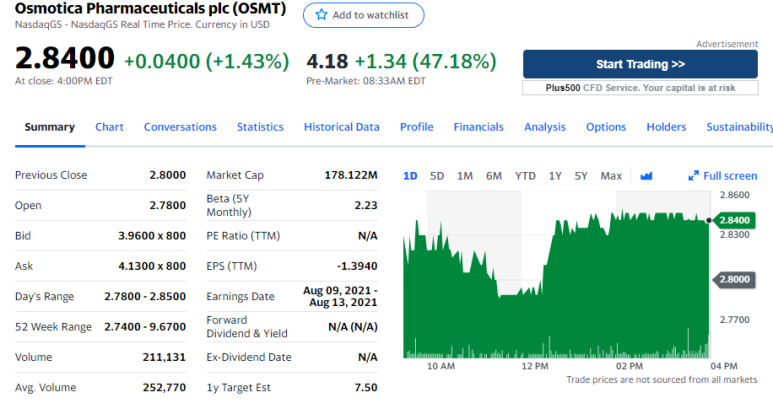Go to the Statistics tab

click(260, 127)
